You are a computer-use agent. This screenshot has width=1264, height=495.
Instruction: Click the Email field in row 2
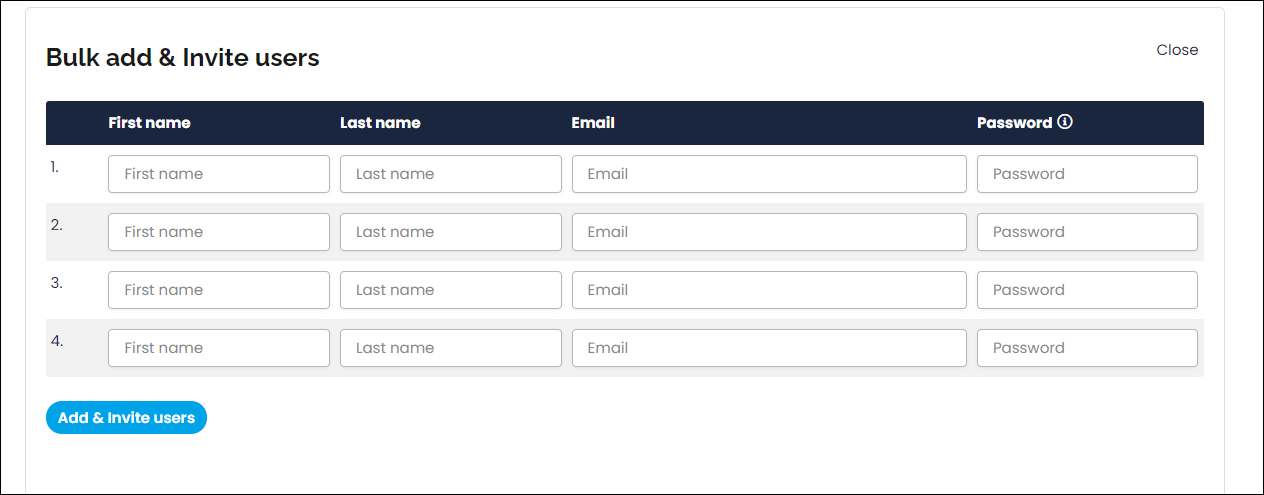click(x=768, y=232)
